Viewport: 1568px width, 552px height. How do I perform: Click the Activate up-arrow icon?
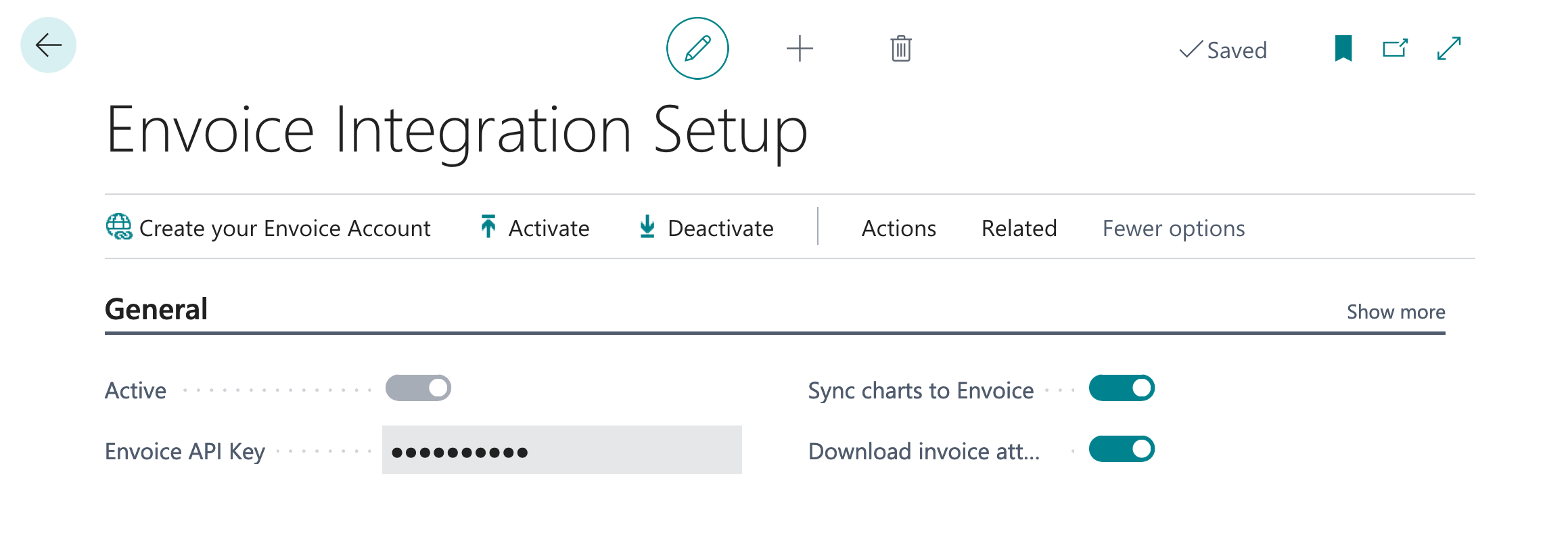[x=488, y=227]
